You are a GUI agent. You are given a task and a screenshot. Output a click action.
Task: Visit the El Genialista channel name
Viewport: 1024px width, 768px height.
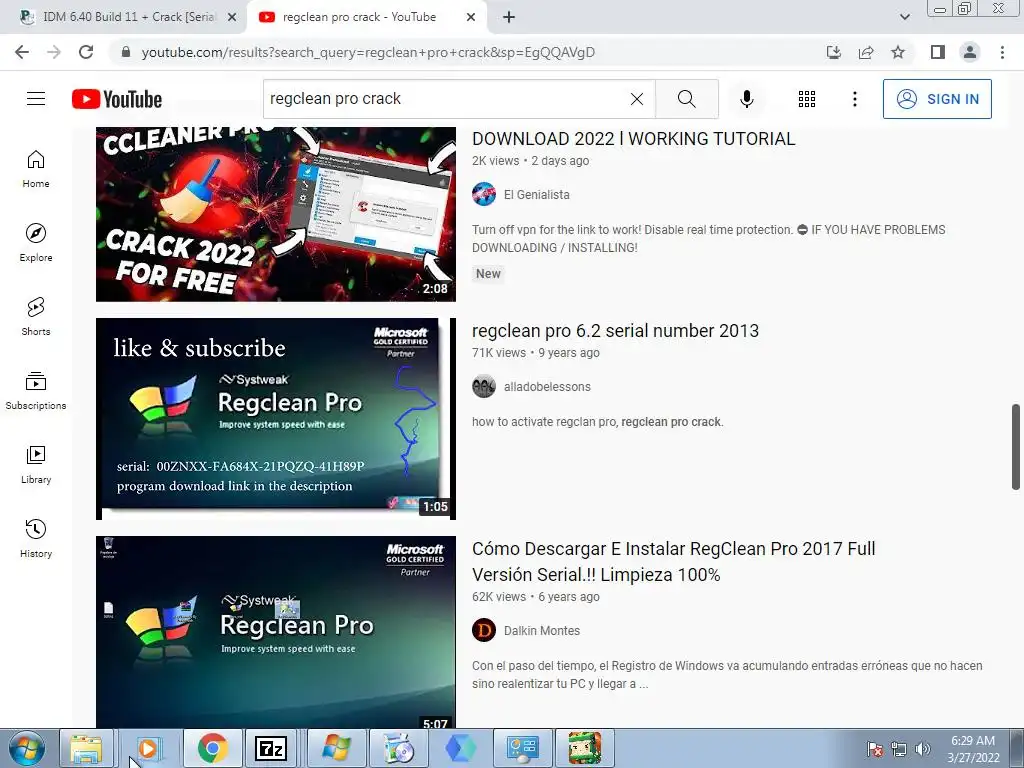point(536,195)
